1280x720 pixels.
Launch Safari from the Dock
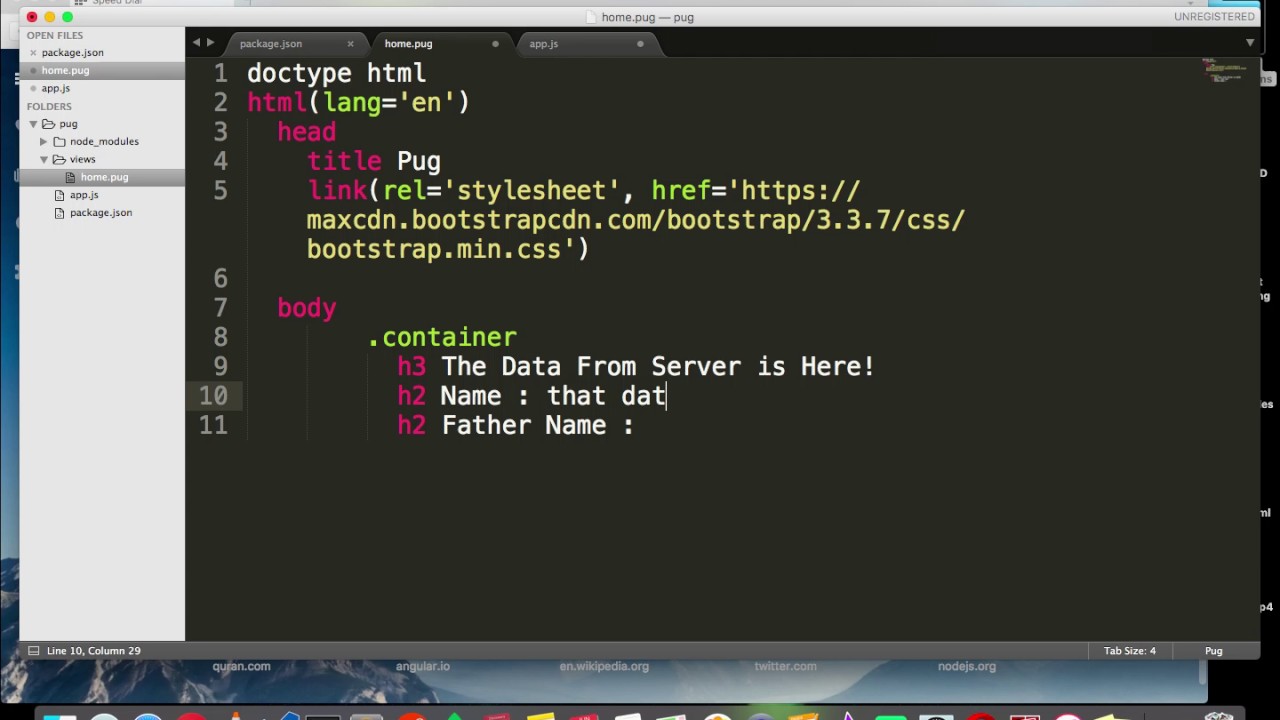click(147, 716)
